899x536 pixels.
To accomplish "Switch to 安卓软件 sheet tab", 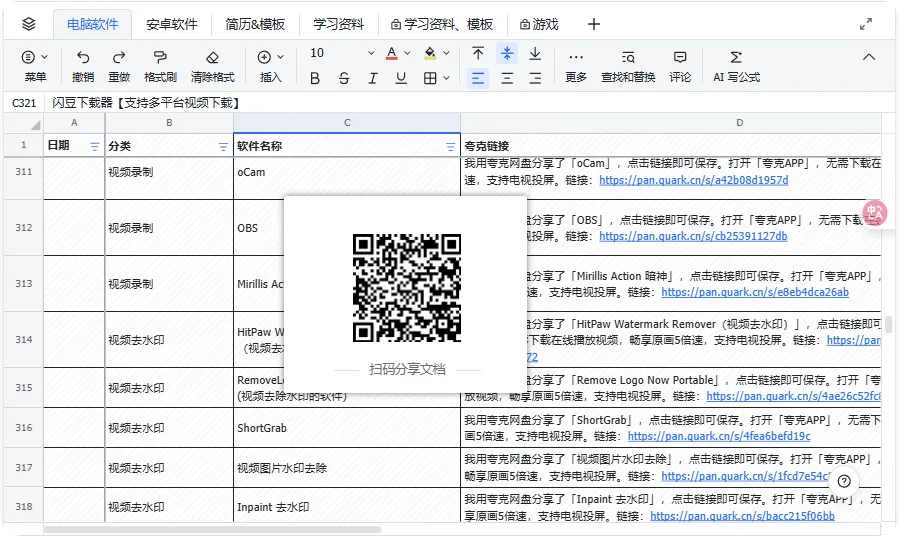I will click(171, 24).
